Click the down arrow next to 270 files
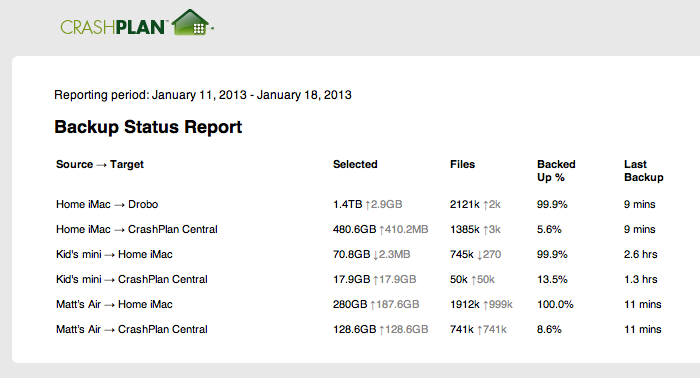Image resolution: width=700 pixels, height=378 pixels. [479, 255]
